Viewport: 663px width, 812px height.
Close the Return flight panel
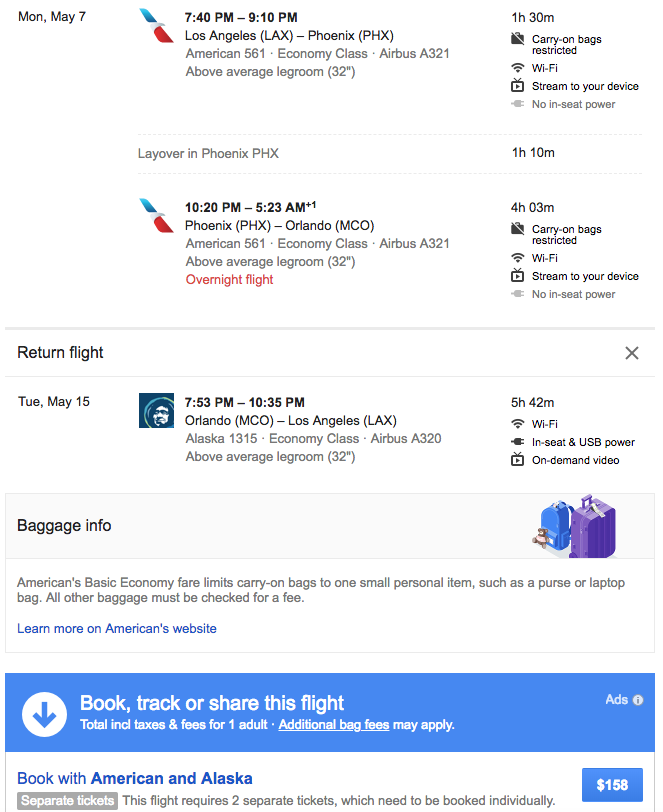pos(632,353)
